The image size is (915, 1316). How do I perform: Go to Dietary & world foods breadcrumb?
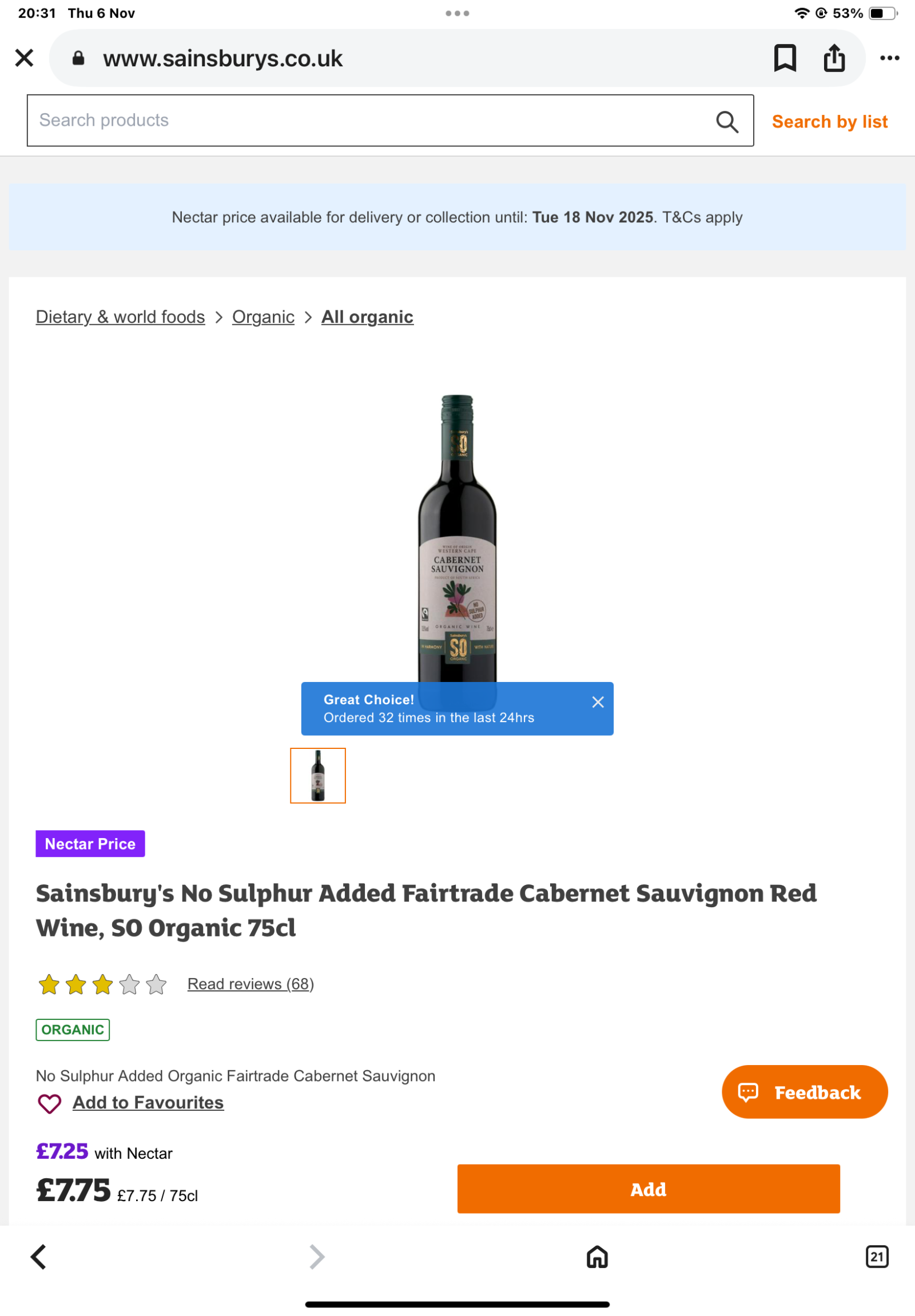click(x=121, y=317)
